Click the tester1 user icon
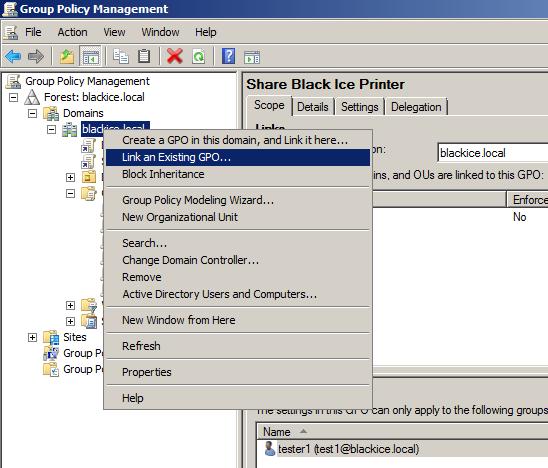548x468 pixels. click(269, 448)
